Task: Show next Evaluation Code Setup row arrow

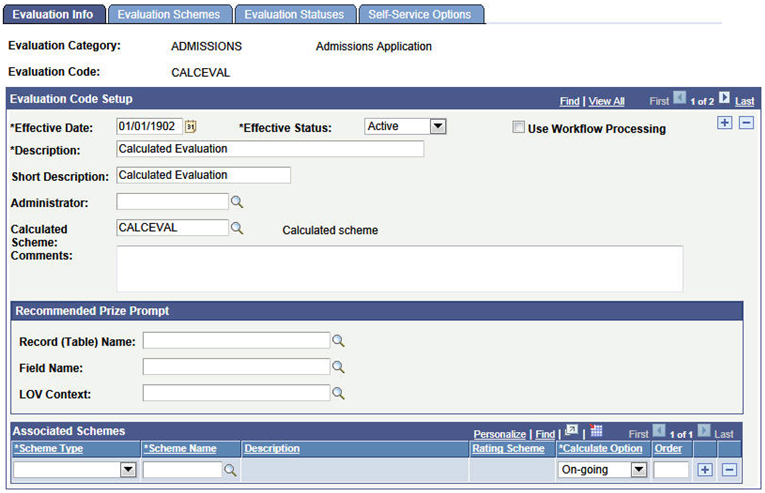Action: pos(725,98)
